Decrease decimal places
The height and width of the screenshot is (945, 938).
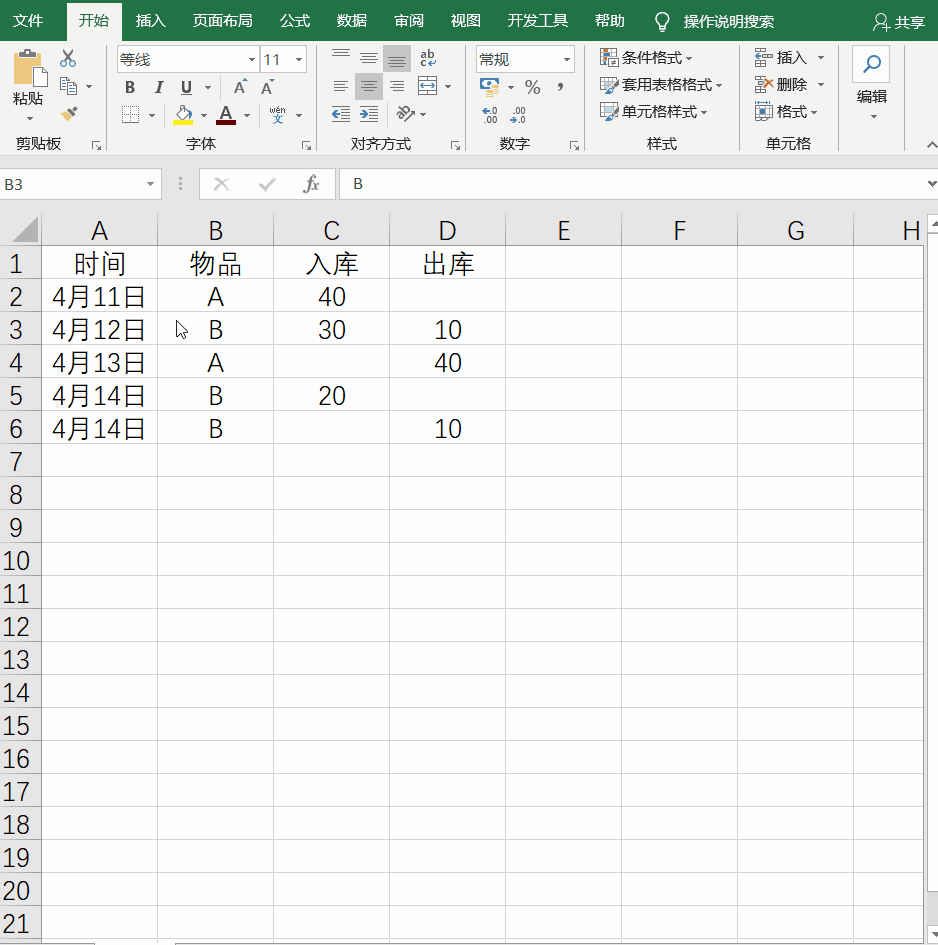(x=518, y=115)
